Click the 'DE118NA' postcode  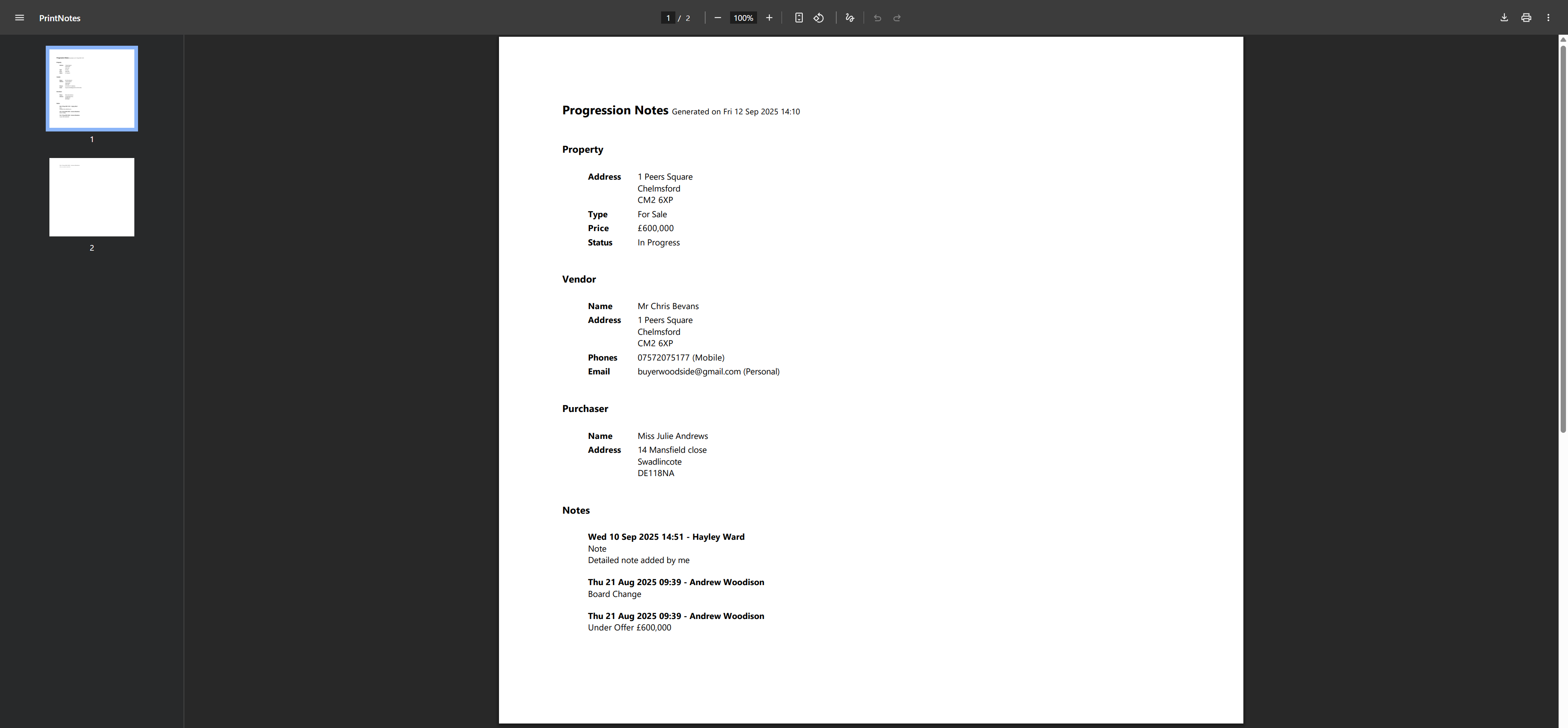point(655,473)
